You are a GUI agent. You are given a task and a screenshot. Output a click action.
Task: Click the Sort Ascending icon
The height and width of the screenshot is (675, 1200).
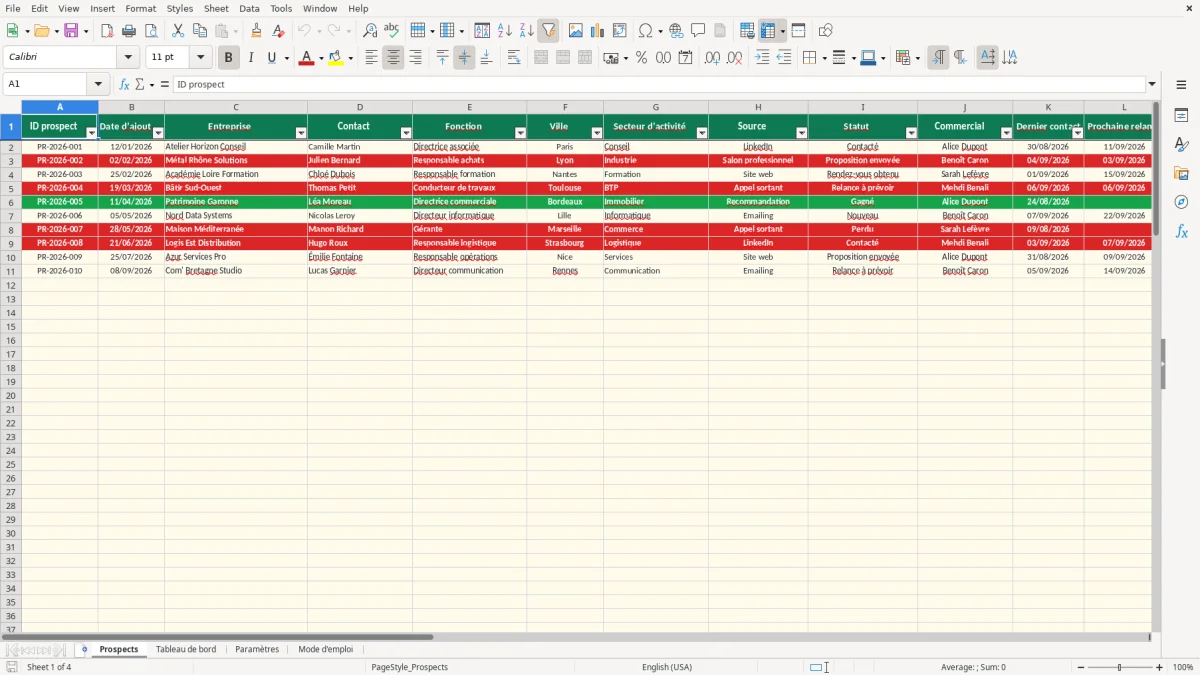point(505,31)
